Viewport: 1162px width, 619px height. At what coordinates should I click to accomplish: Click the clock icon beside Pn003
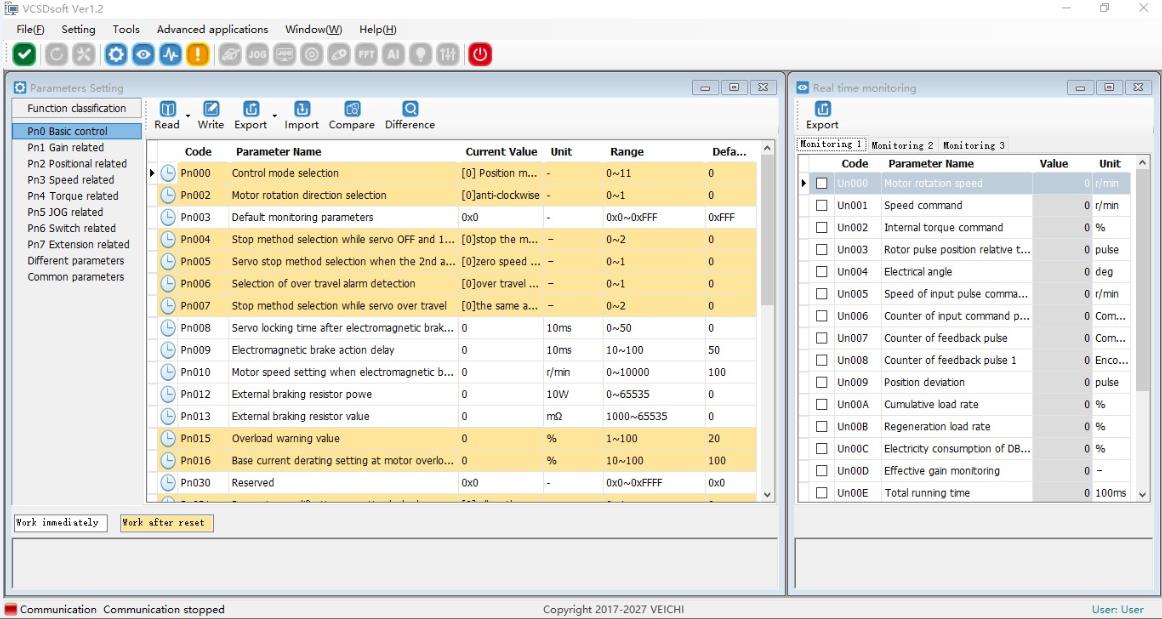pyautogui.click(x=168, y=217)
